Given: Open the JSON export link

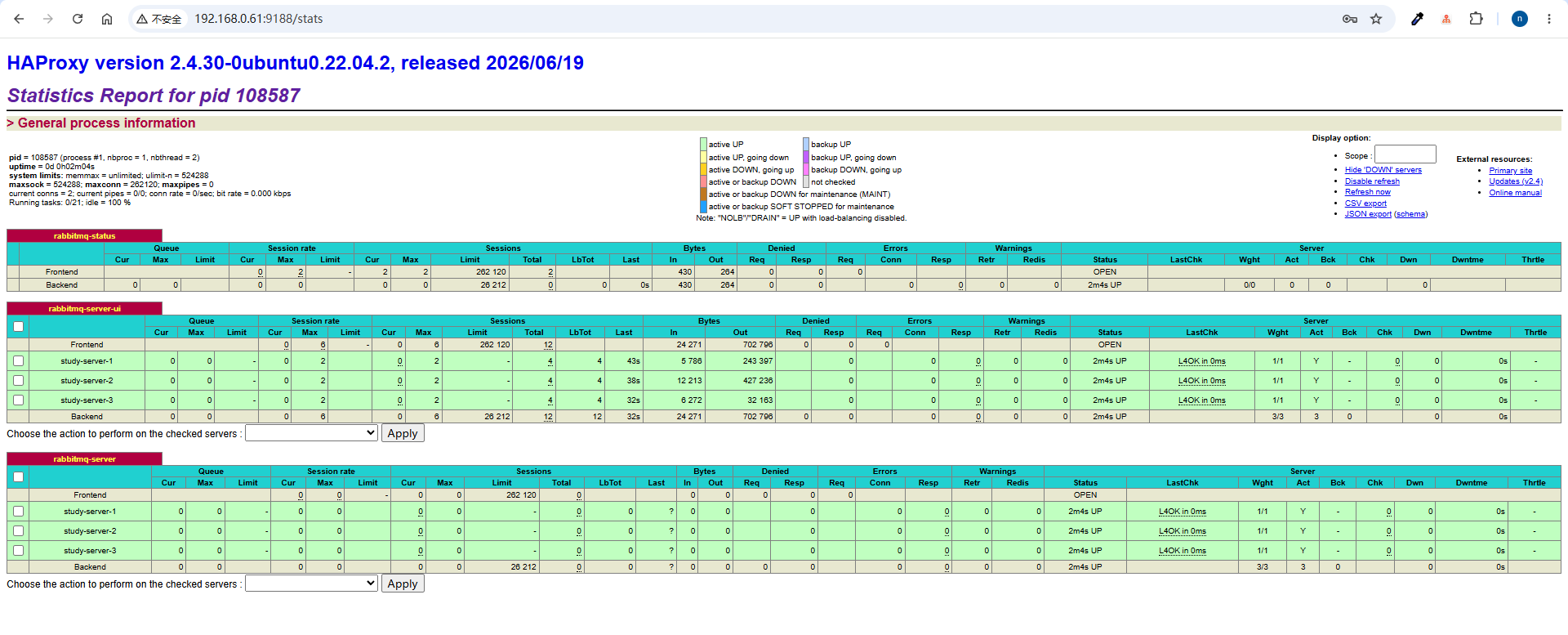Looking at the screenshot, I should [x=1368, y=214].
